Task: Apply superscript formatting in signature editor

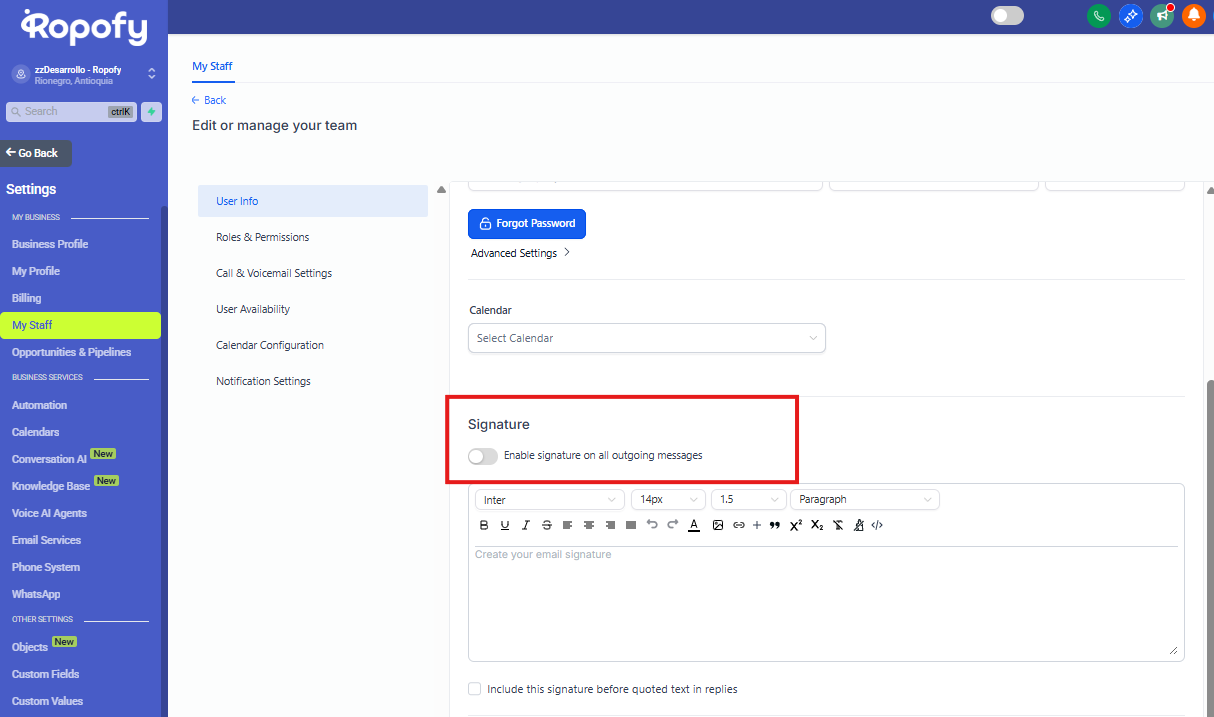Action: pyautogui.click(x=796, y=525)
